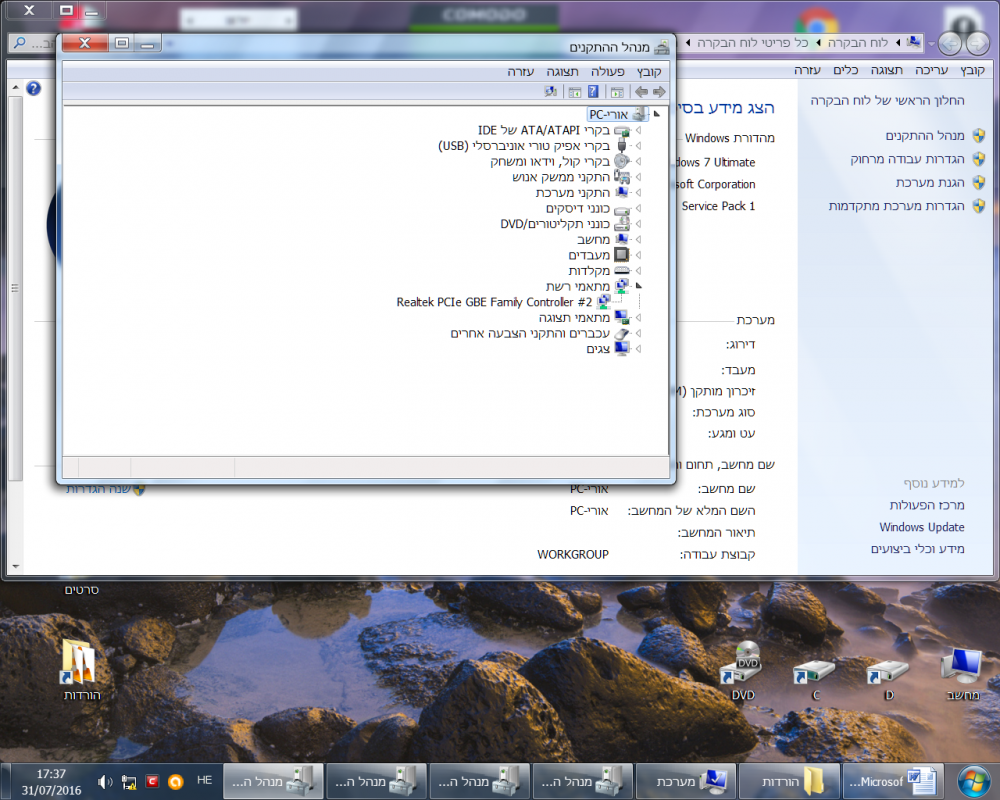Click the מעבדים processor chip icon
This screenshot has height=800, width=1000.
coord(622,255)
